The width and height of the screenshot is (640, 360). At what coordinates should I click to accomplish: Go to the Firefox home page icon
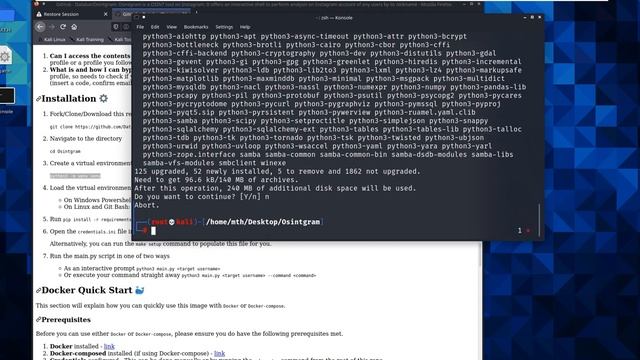74,27
